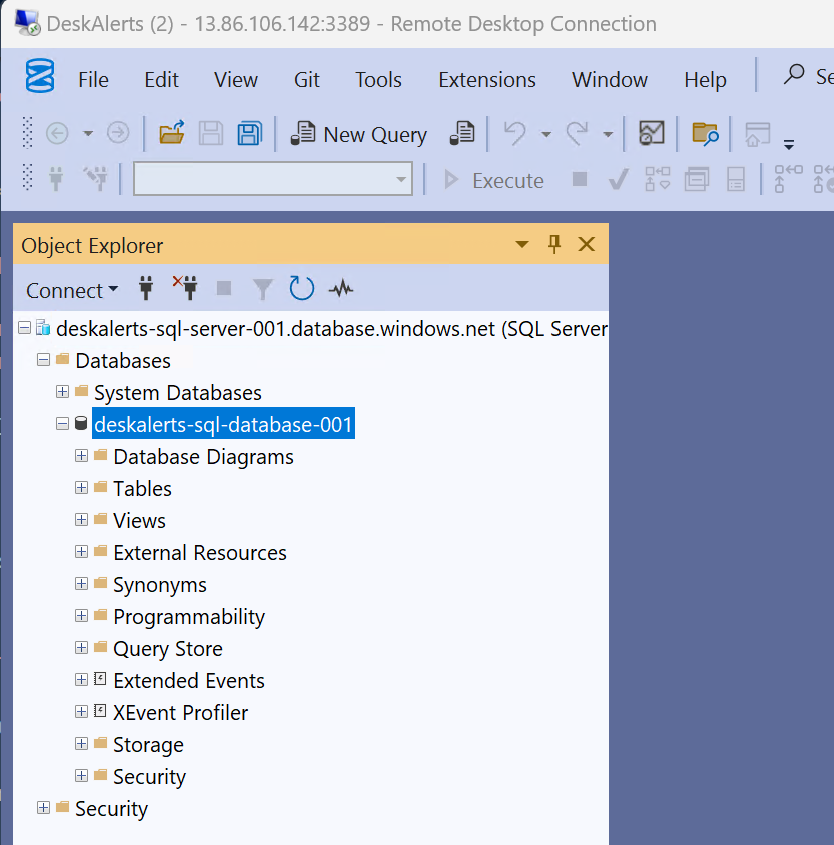Open the Tools menu
The width and height of the screenshot is (834, 845).
pyautogui.click(x=378, y=79)
